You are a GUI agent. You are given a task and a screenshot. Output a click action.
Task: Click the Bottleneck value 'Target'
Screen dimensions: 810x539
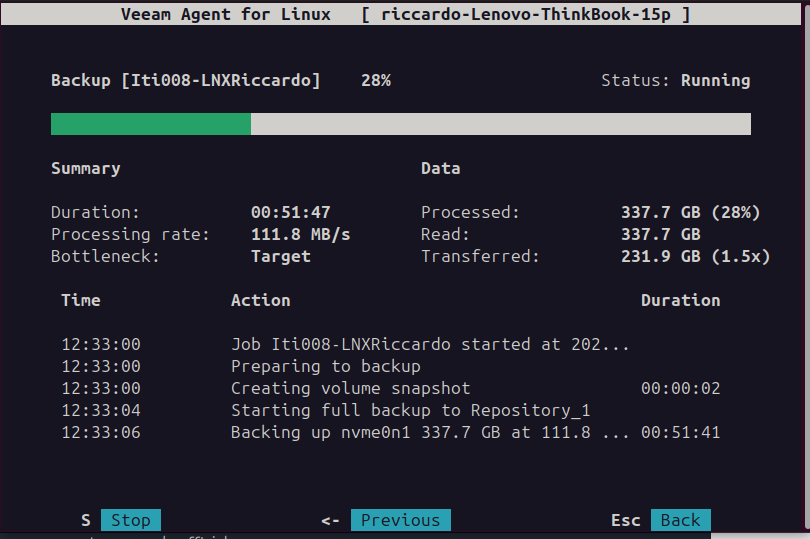(281, 256)
